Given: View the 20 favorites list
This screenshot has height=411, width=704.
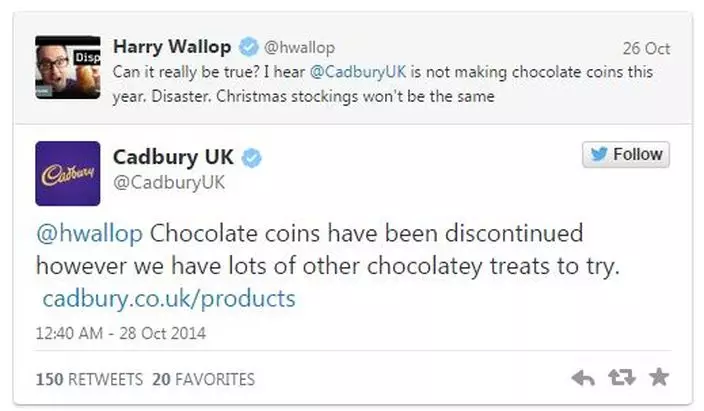Looking at the screenshot, I should click(203, 379).
